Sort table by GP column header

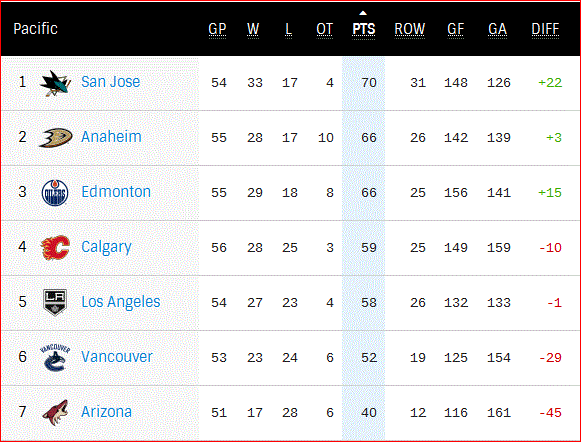[x=217, y=29]
